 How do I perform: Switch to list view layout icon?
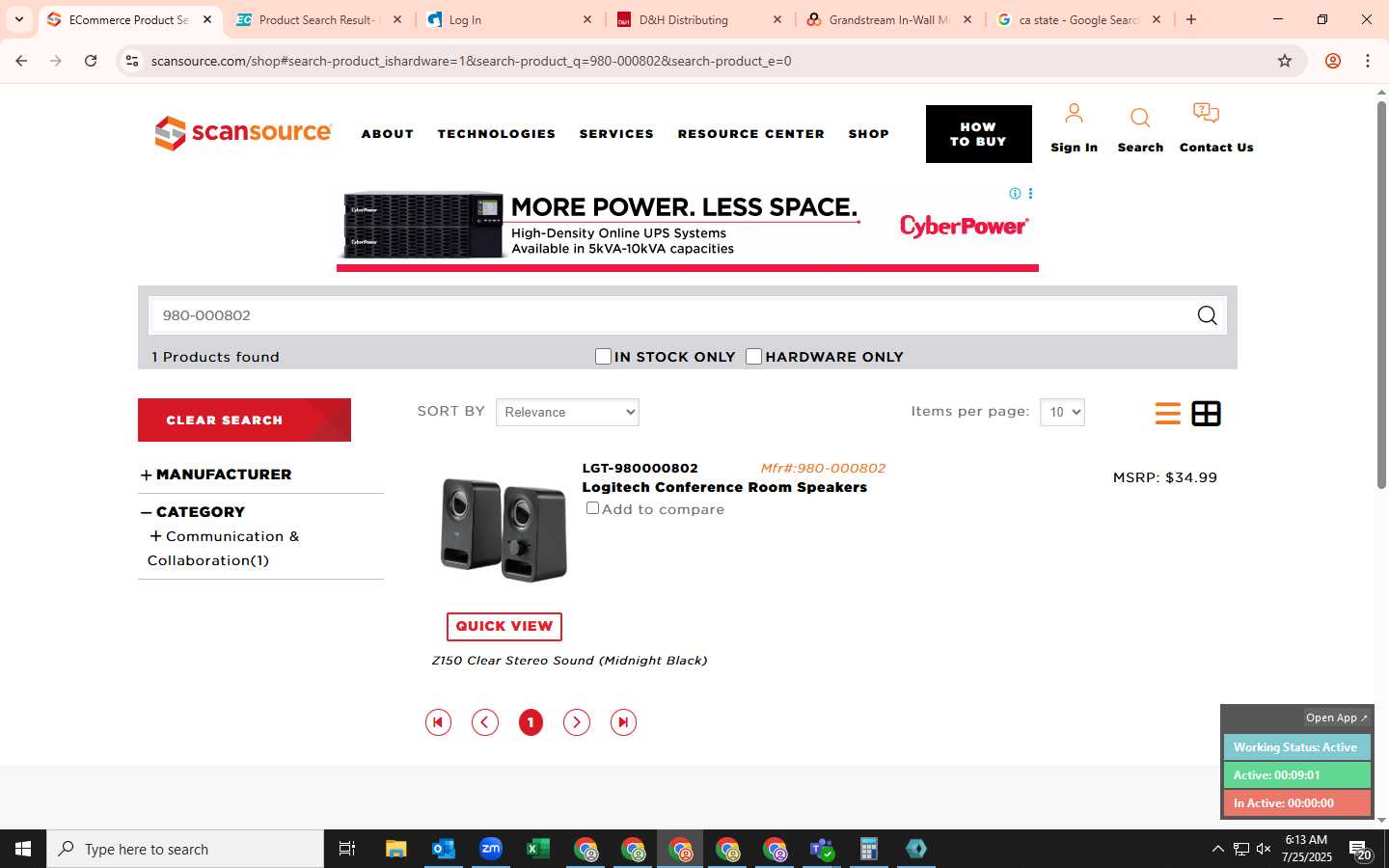click(x=1167, y=414)
